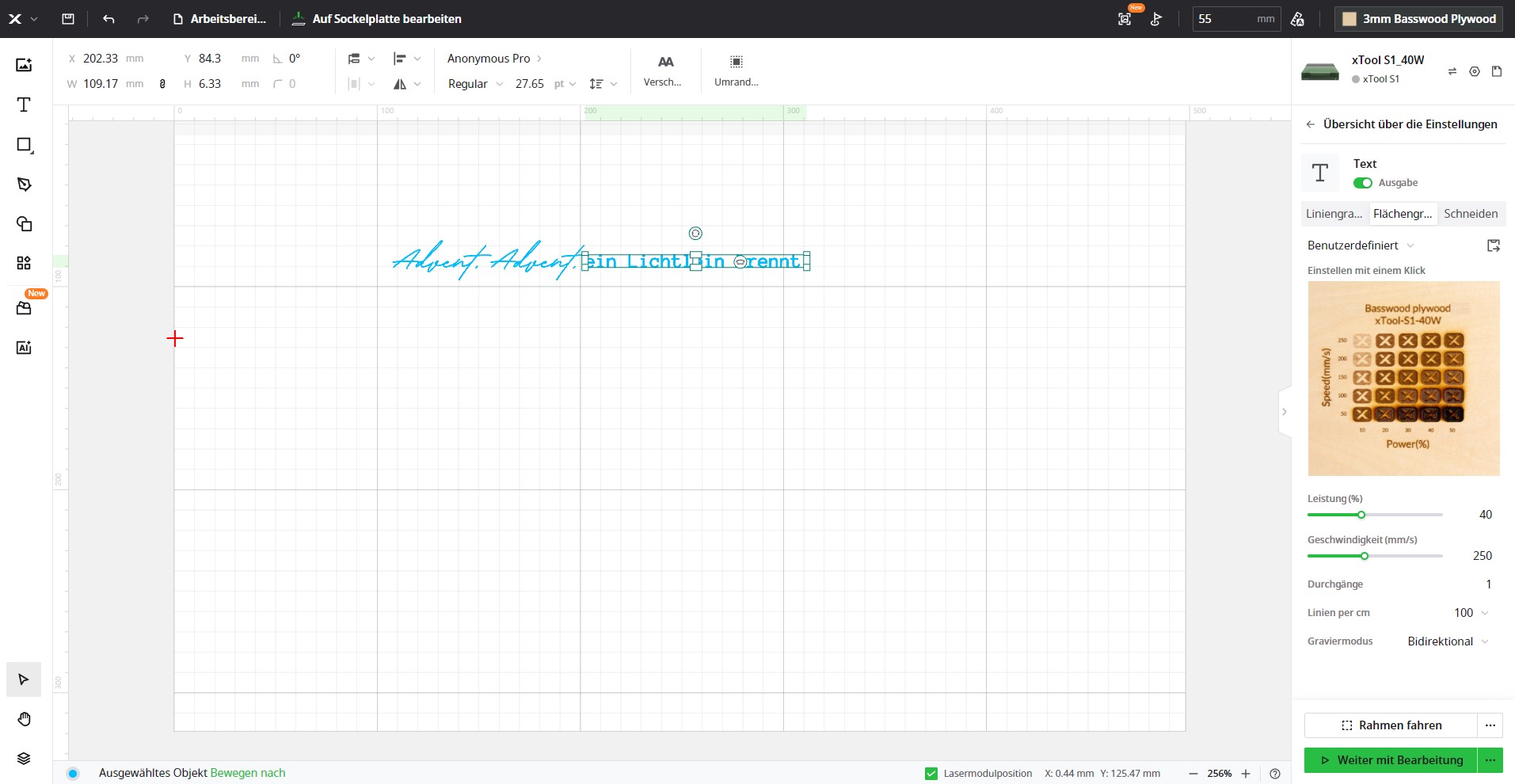Screen dimensions: 1515x784
Task: Switch to the Liniengra... tab
Action: [x=1334, y=214]
